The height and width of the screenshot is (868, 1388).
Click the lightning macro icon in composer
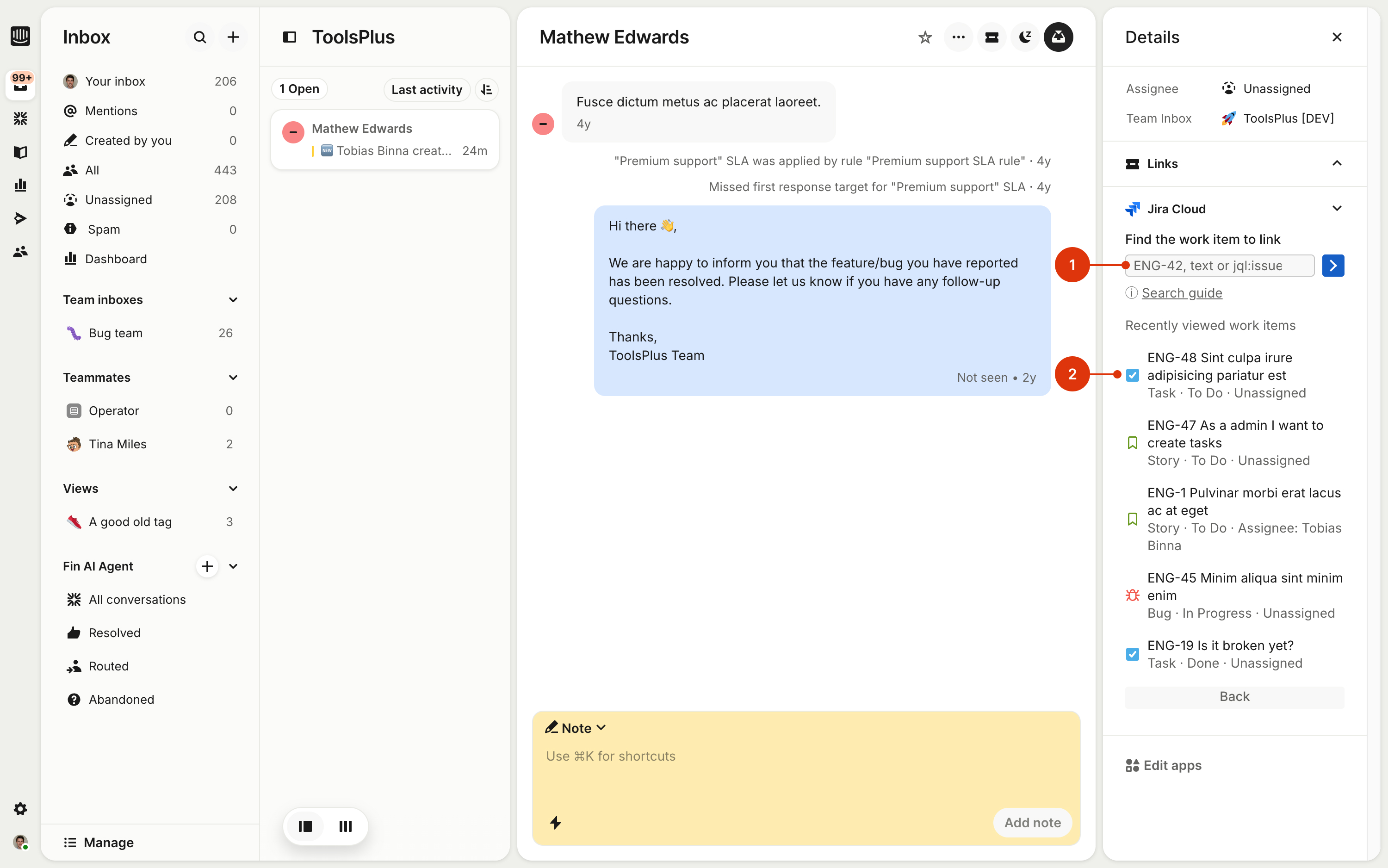coord(555,823)
